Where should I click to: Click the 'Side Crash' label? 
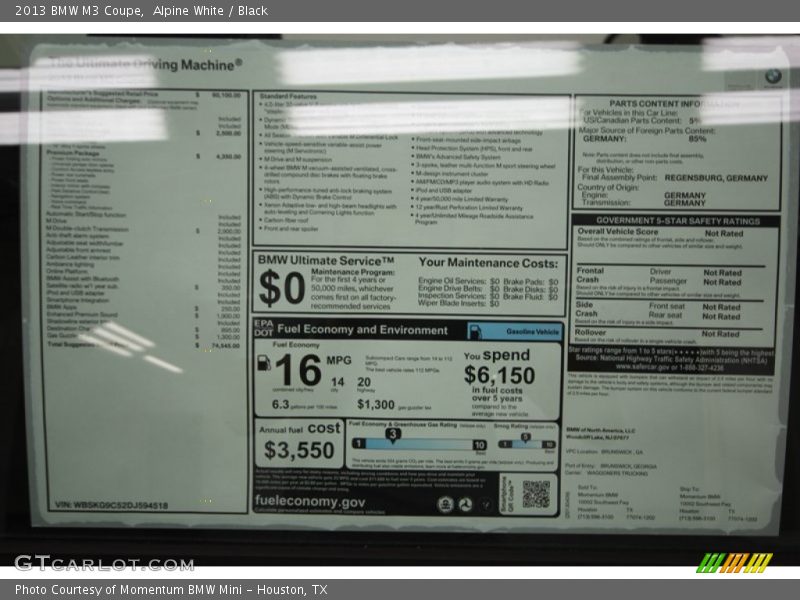(586, 309)
